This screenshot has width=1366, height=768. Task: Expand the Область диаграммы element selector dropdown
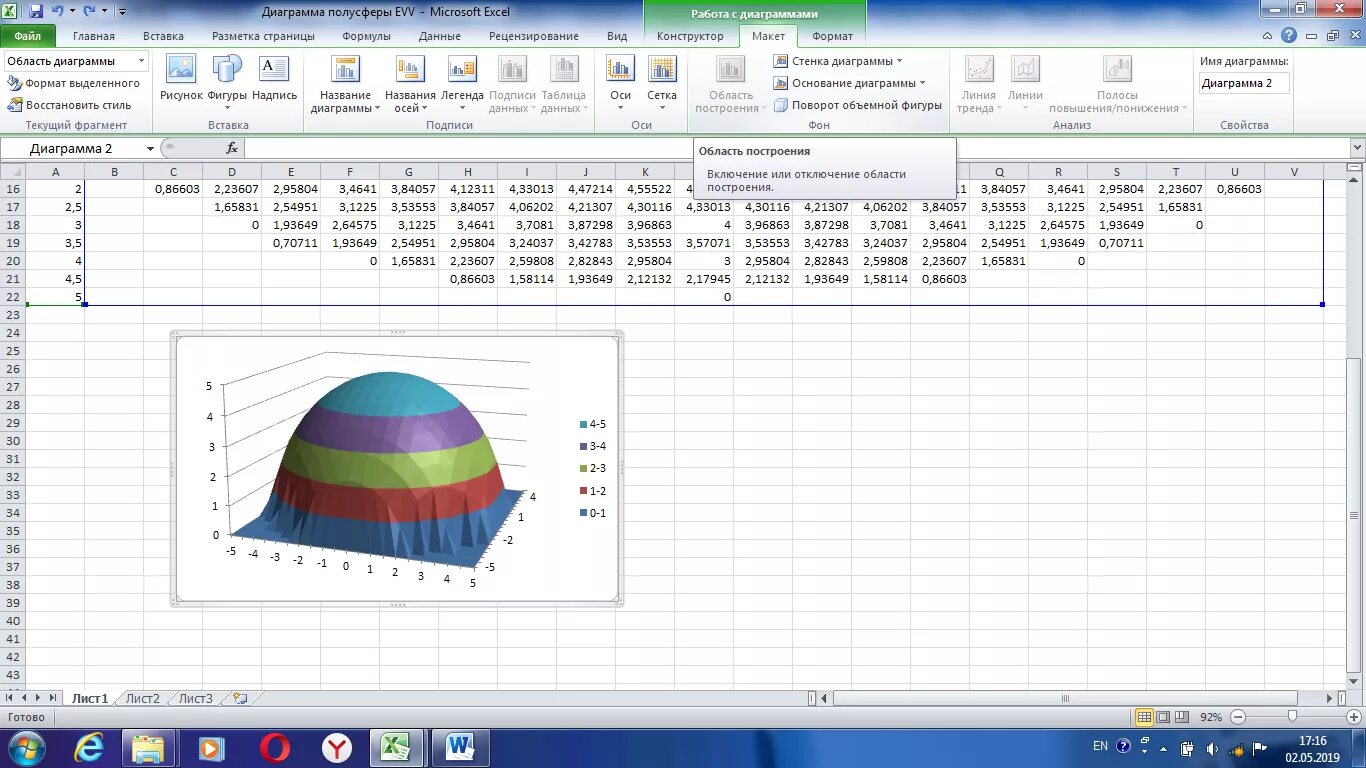[141, 61]
